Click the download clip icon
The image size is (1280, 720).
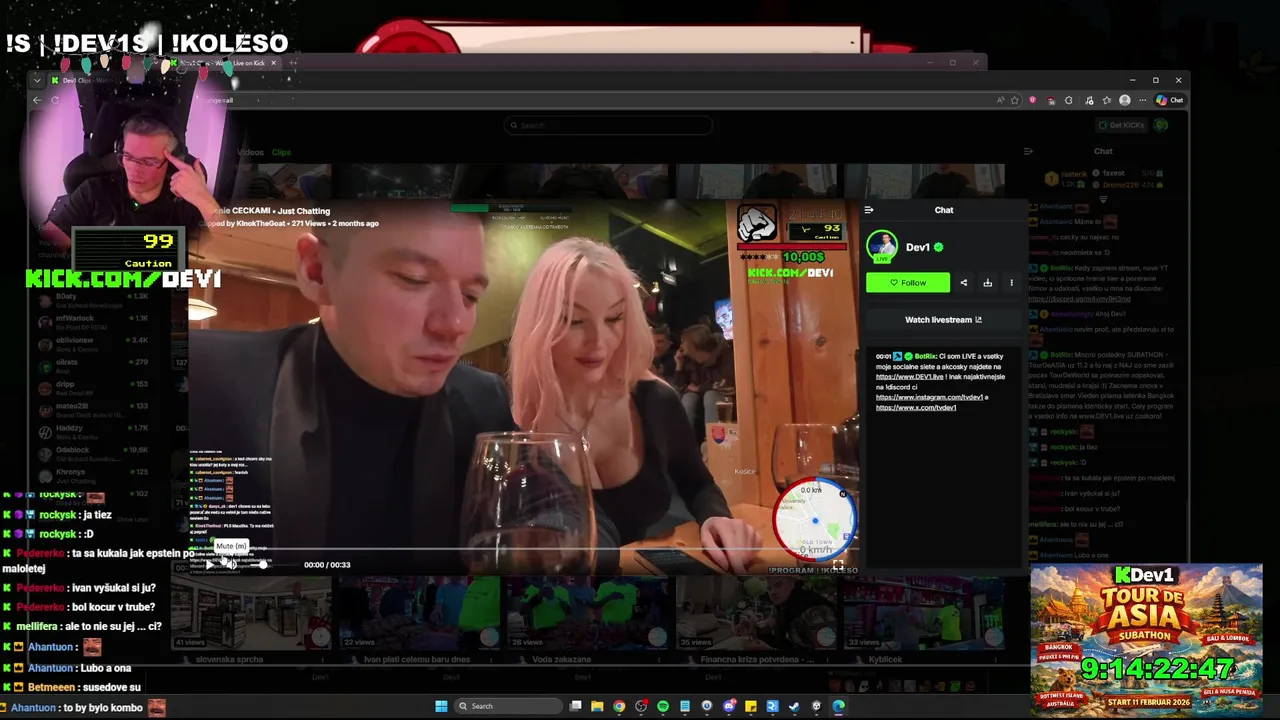tap(987, 283)
